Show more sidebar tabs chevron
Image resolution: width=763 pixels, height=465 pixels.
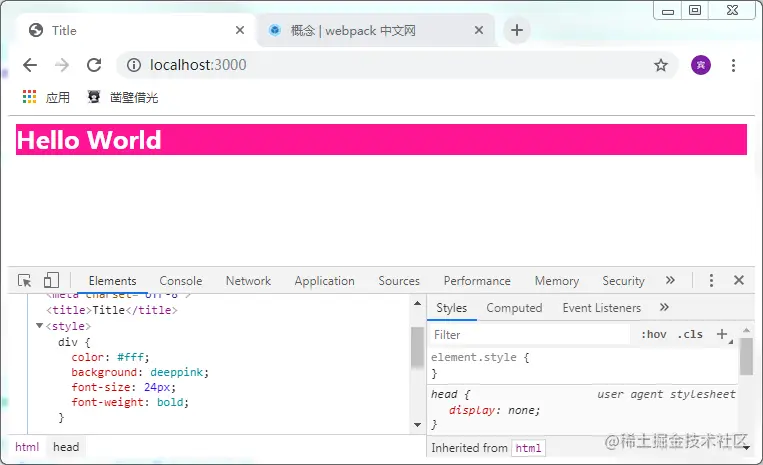pyautogui.click(x=664, y=307)
